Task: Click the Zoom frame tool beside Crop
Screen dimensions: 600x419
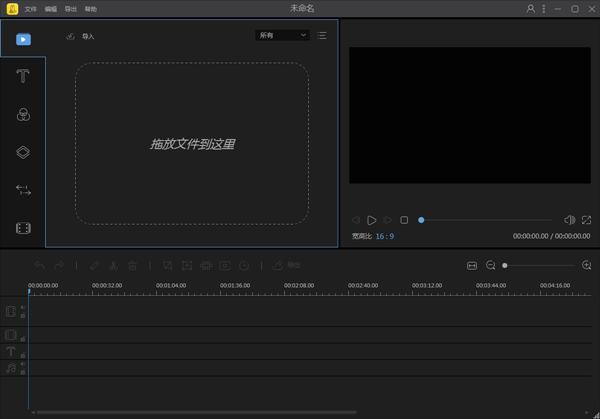Action: click(x=187, y=265)
